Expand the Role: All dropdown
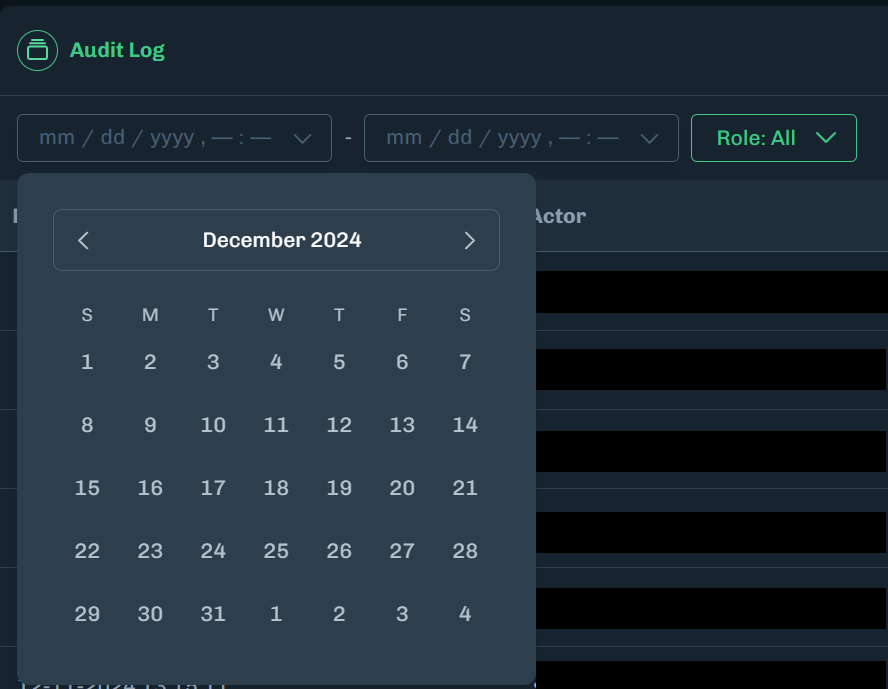Image resolution: width=888 pixels, height=689 pixels. (x=774, y=138)
